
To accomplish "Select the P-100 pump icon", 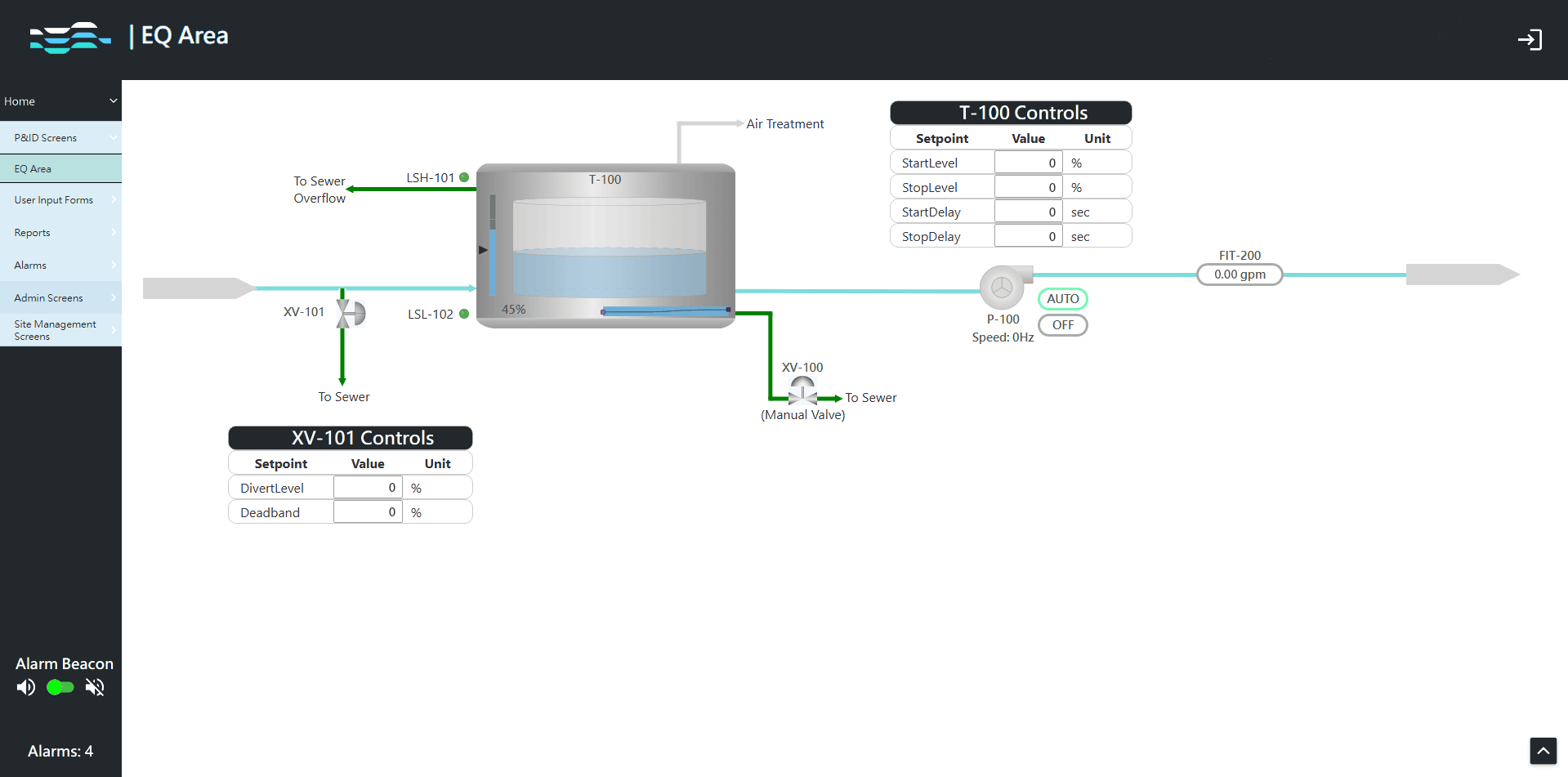I will click(x=1003, y=287).
